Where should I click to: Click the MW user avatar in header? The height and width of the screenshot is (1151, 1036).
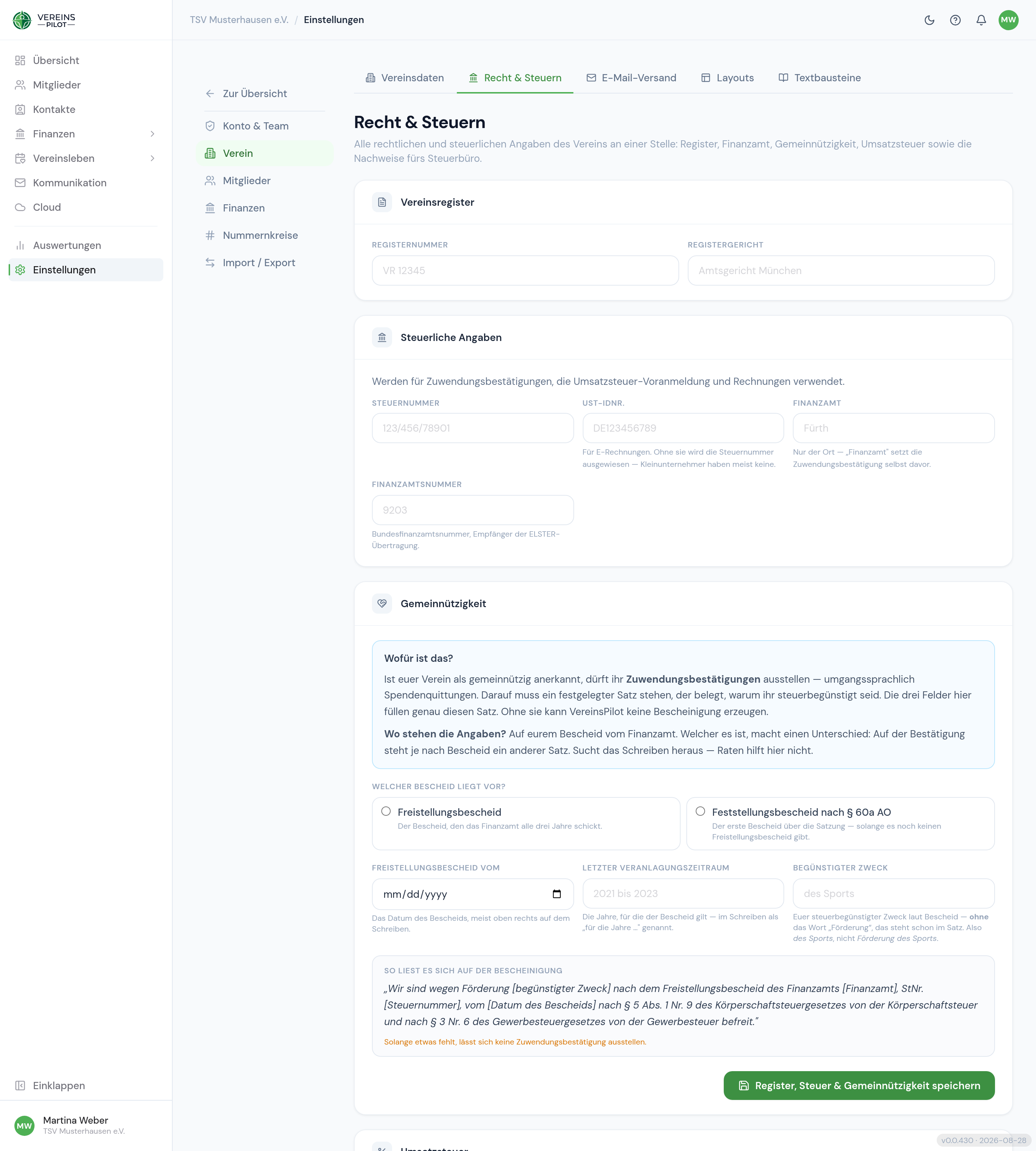pos(1008,20)
